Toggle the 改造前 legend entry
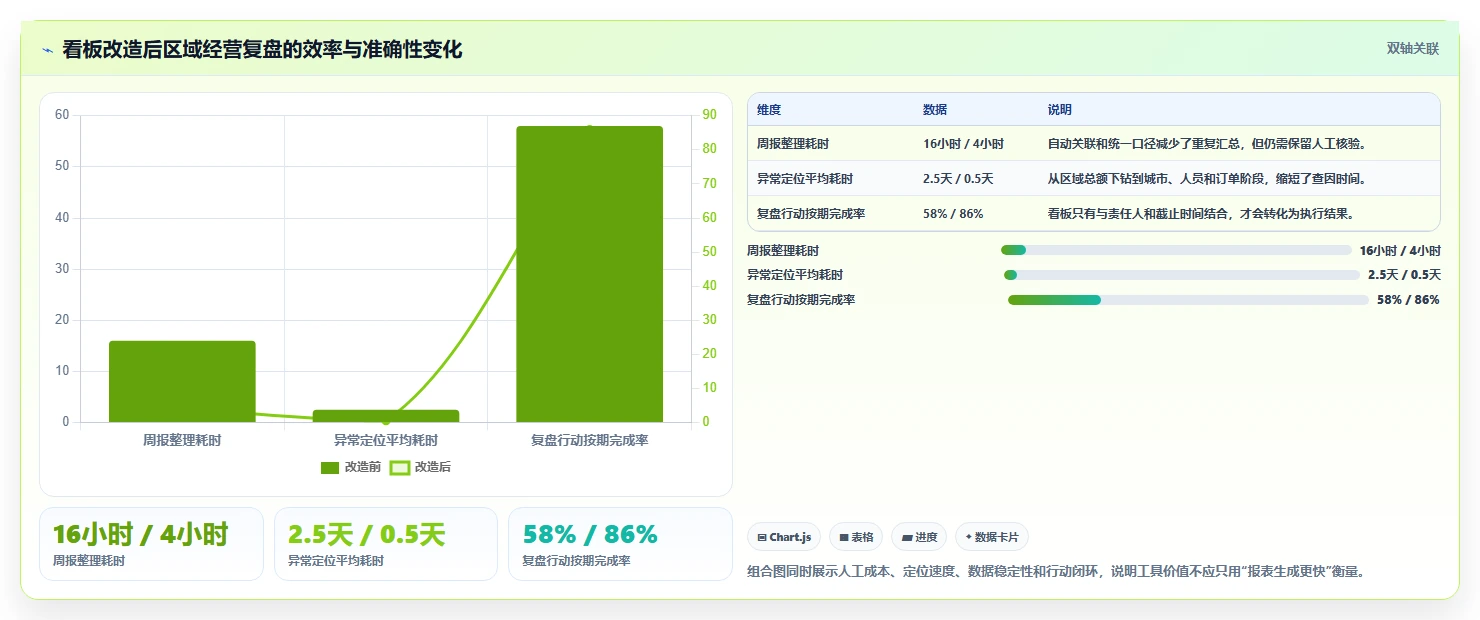The image size is (1480, 620). [x=351, y=467]
